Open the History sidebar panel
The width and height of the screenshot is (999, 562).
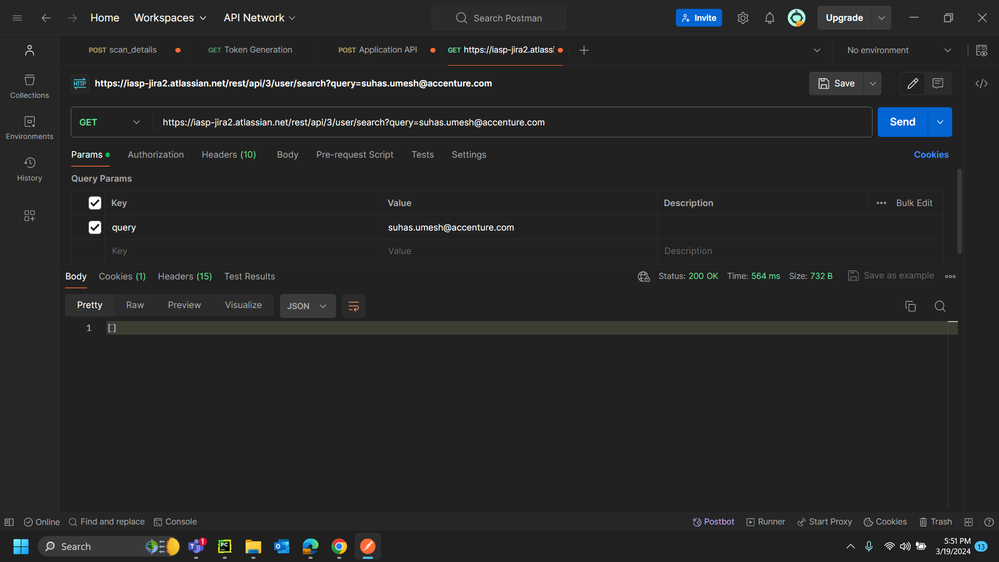(x=29, y=169)
